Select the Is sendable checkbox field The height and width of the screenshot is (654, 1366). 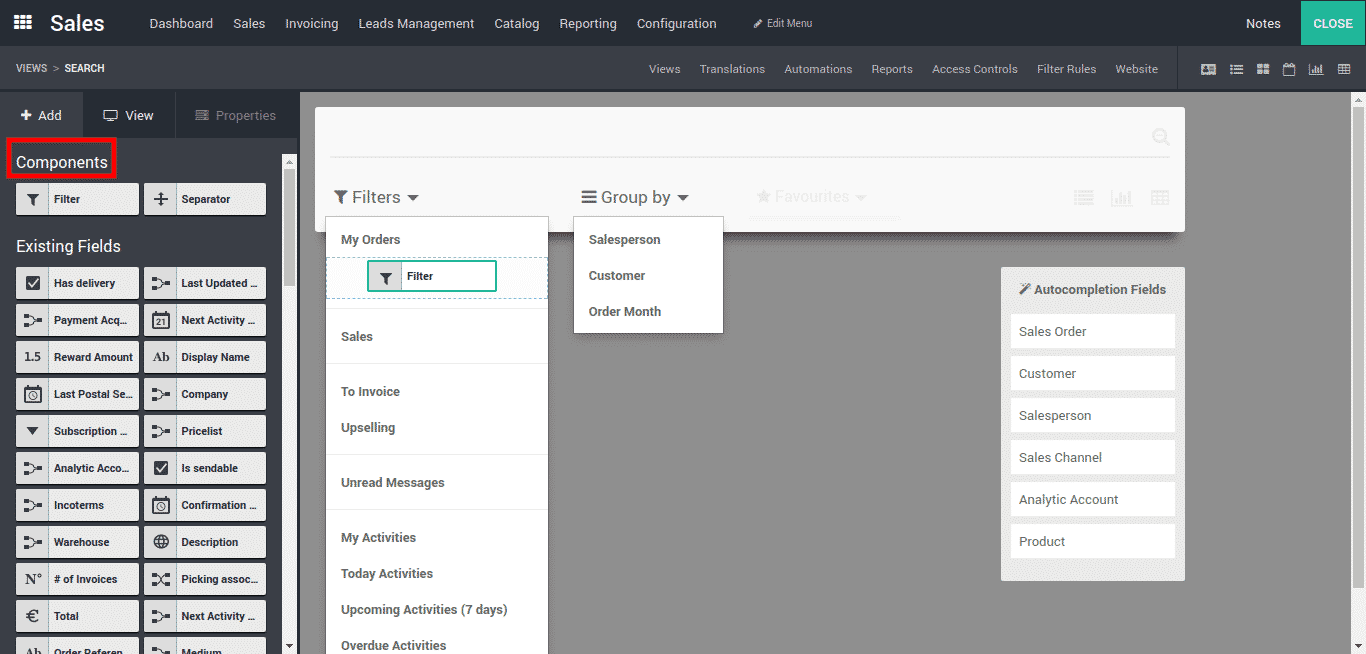click(x=205, y=468)
